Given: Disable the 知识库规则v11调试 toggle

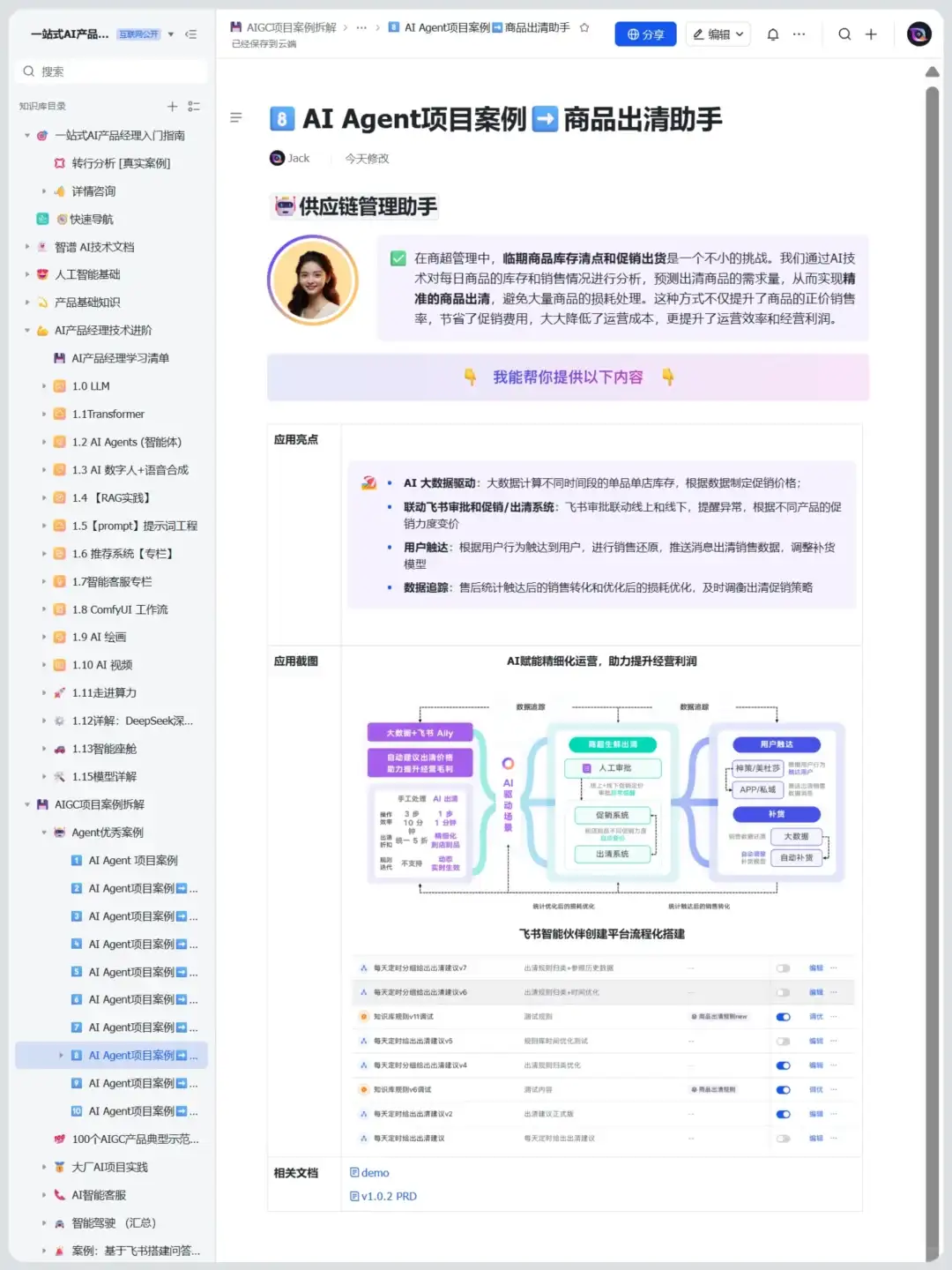Looking at the screenshot, I should coord(783,1016).
